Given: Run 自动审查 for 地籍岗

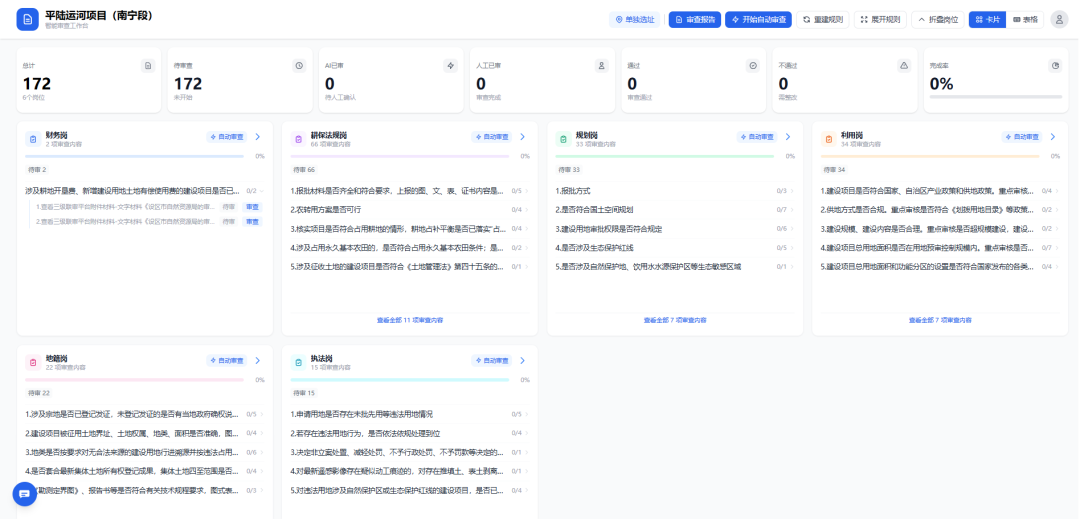Looking at the screenshot, I should (x=227, y=360).
